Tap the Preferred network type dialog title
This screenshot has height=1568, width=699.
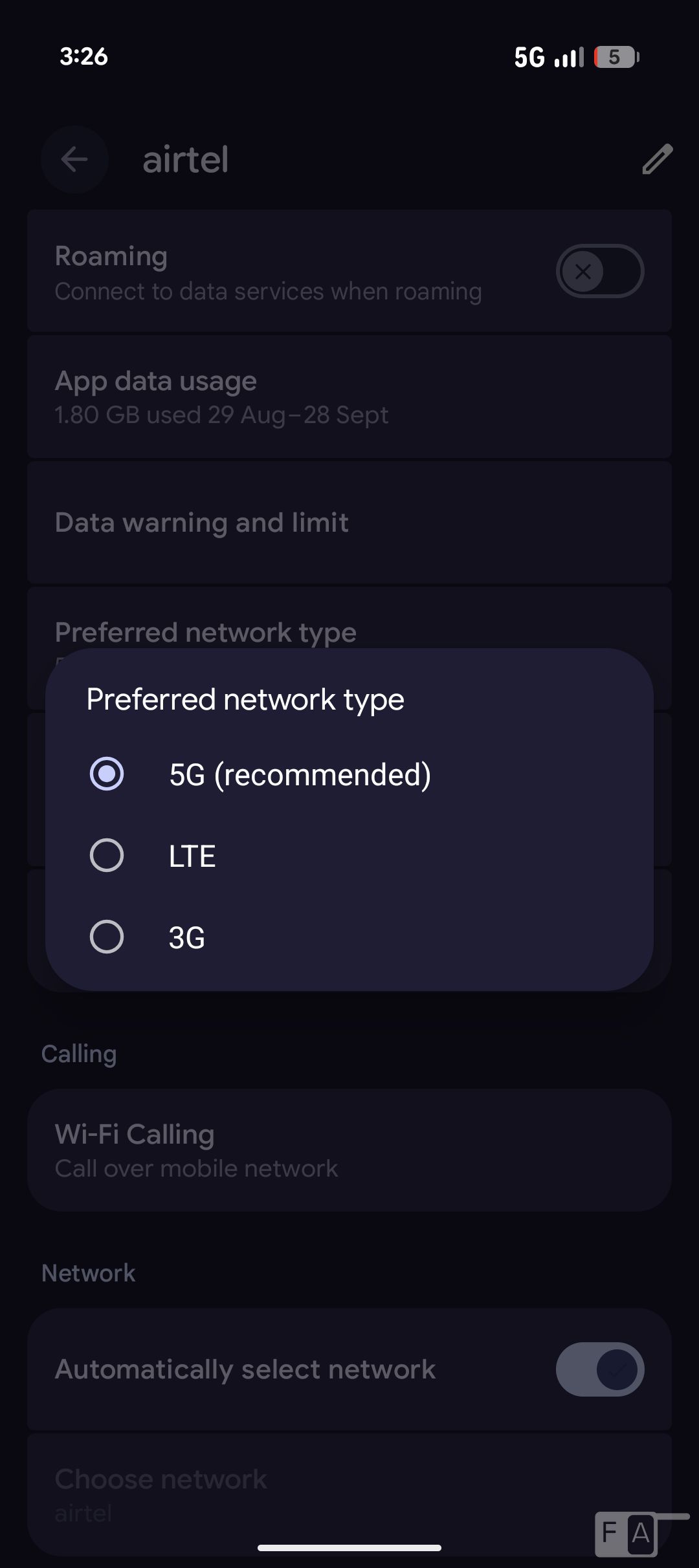[245, 699]
